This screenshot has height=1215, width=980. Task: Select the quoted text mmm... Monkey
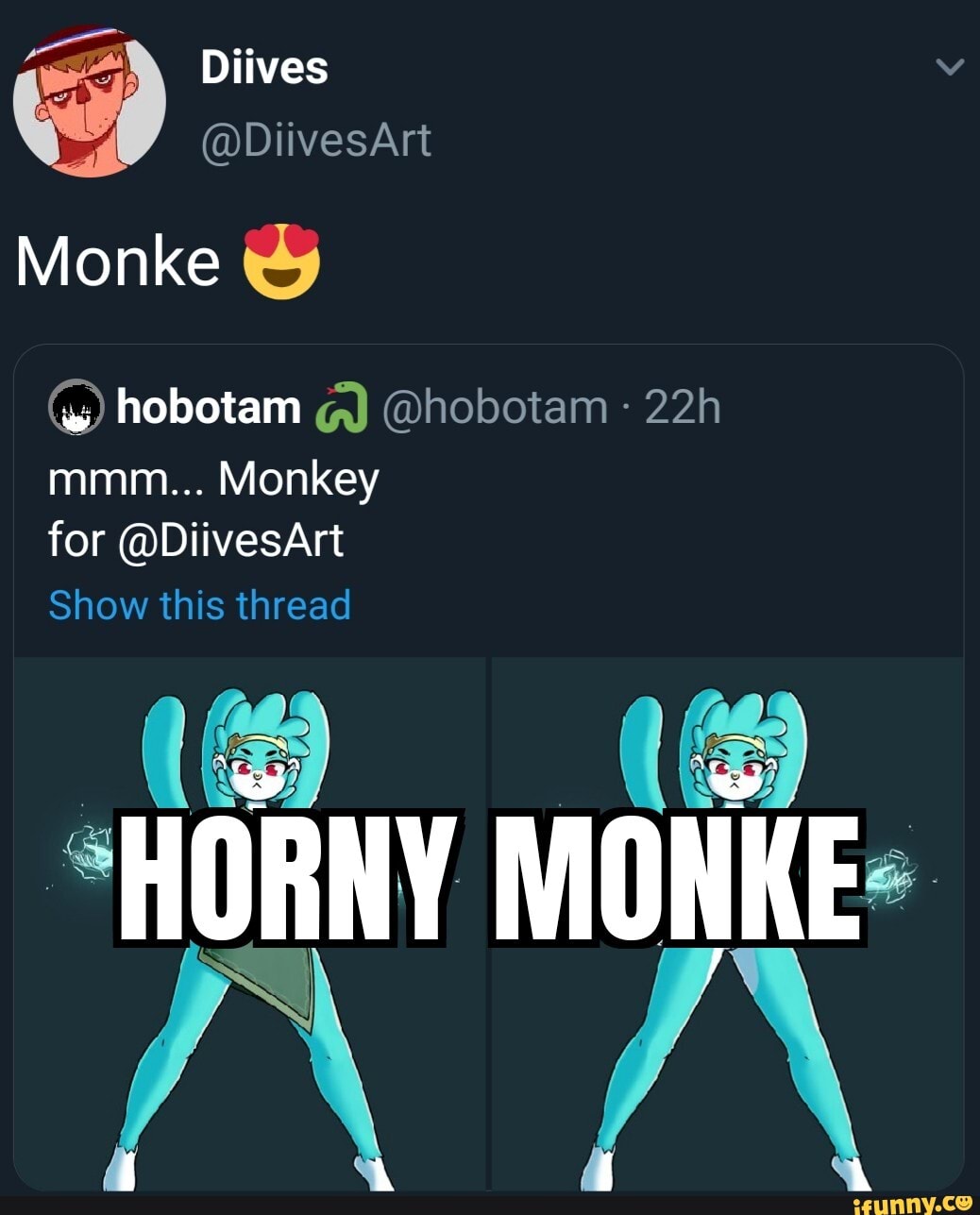[213, 480]
